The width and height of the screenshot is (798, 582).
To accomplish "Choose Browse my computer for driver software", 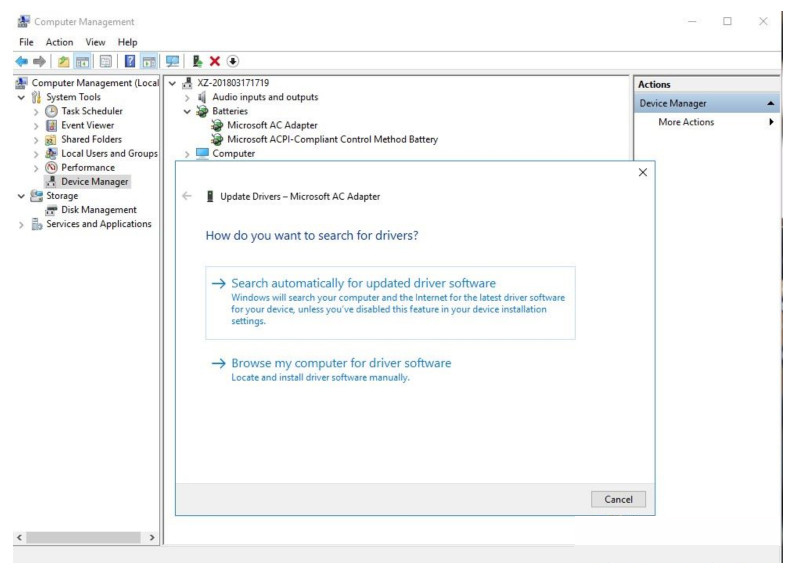I will pos(341,363).
